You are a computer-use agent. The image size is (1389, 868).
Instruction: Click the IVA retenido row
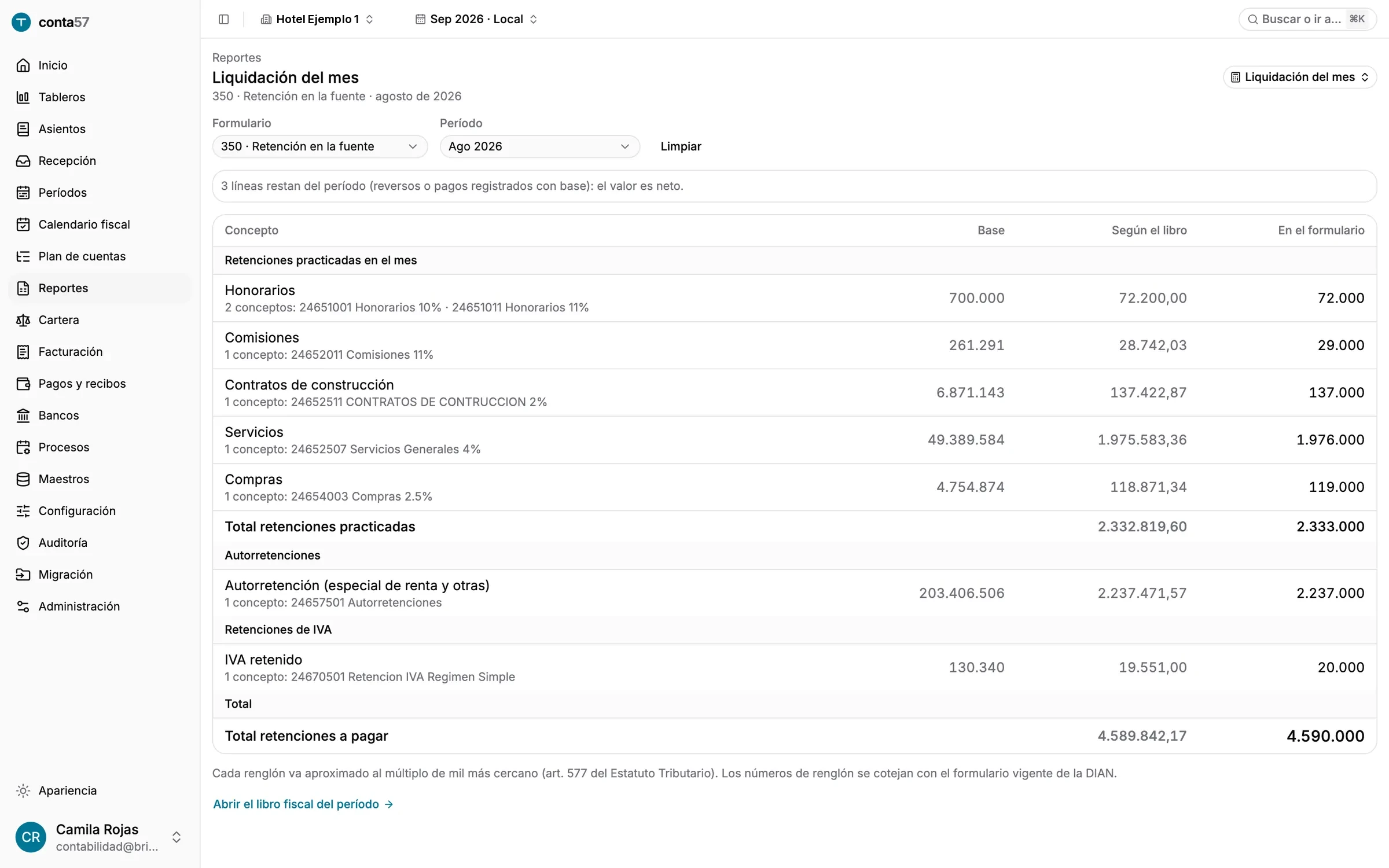tap(794, 668)
